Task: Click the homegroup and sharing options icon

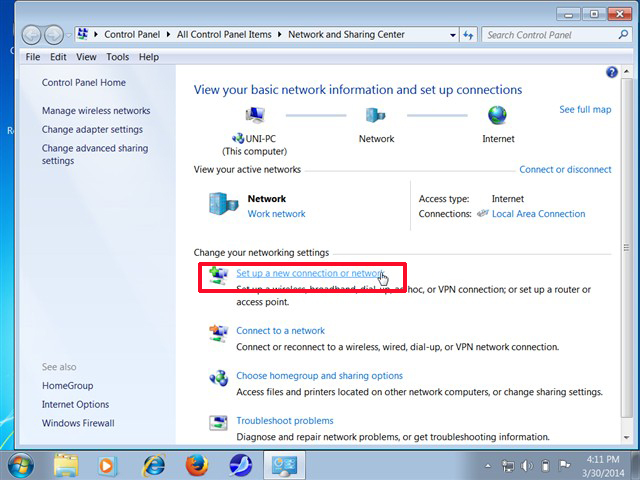Action: [x=219, y=378]
